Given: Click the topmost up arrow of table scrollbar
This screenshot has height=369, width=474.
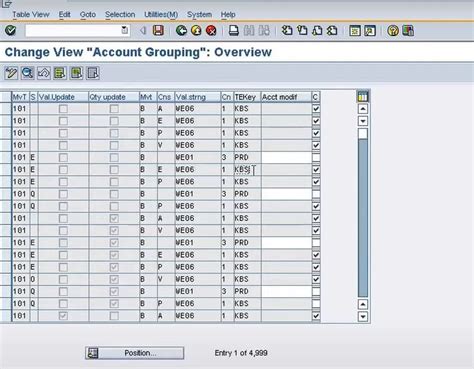Looking at the screenshot, I should [363, 109].
